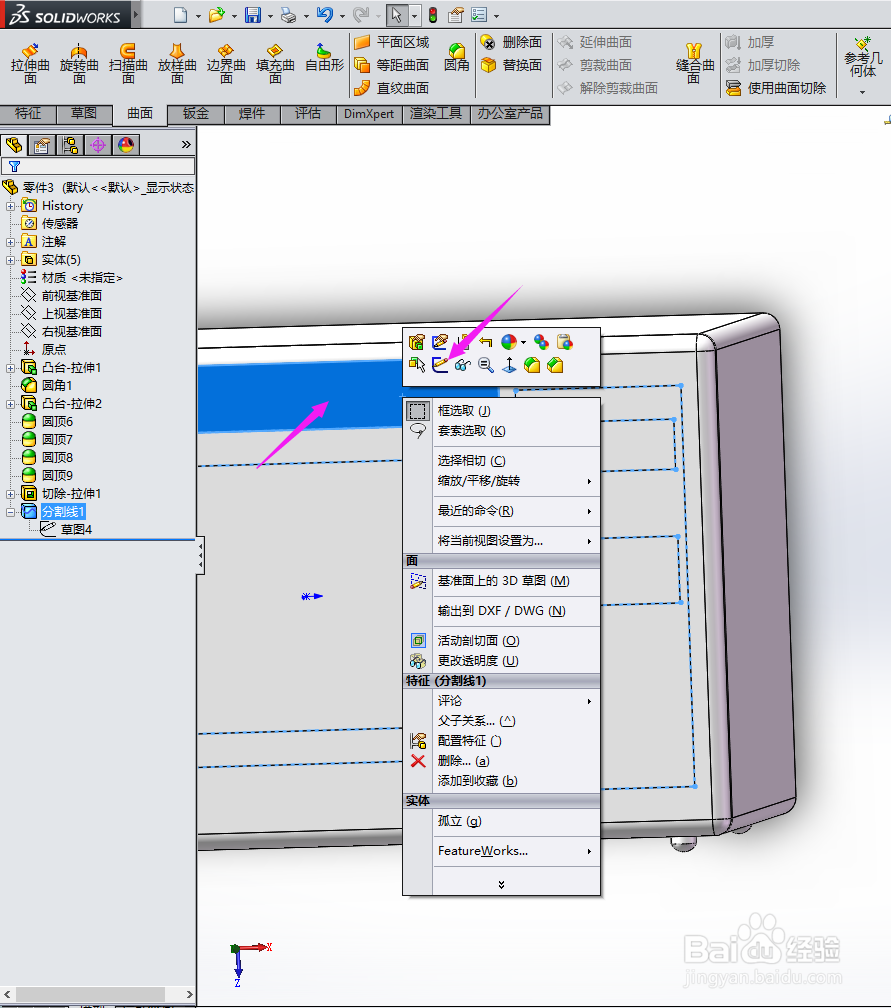Screen dimensions: 891x1008
Task: Undo the last action
Action: [x=325, y=15]
